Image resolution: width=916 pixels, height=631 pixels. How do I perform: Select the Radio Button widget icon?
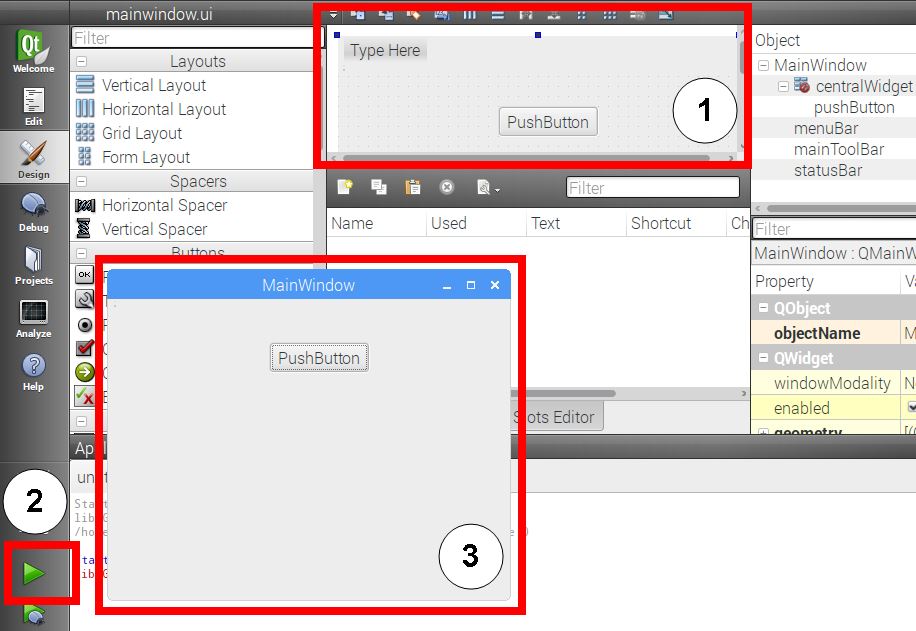85,324
